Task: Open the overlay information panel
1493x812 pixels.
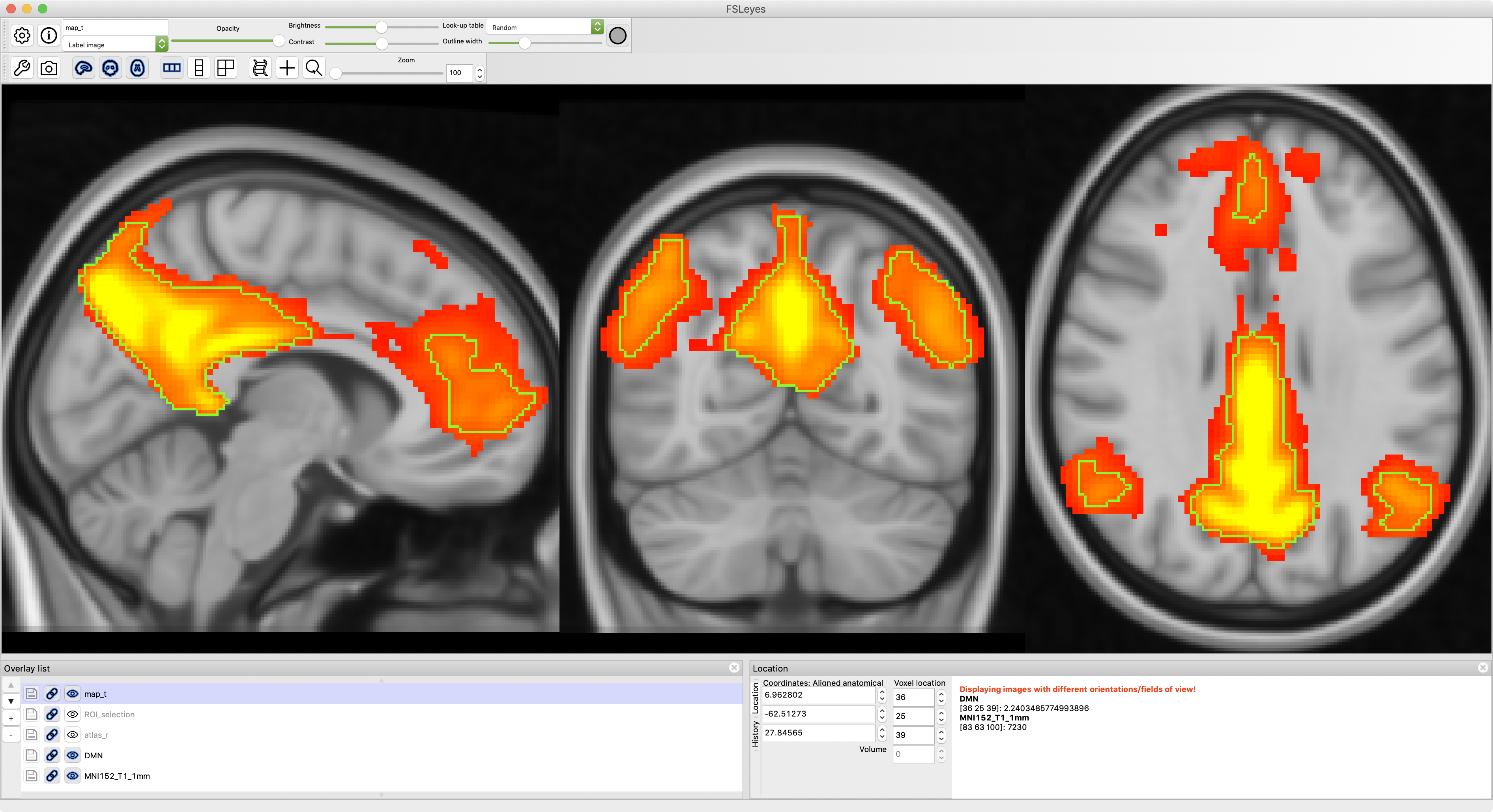Action: (49, 36)
